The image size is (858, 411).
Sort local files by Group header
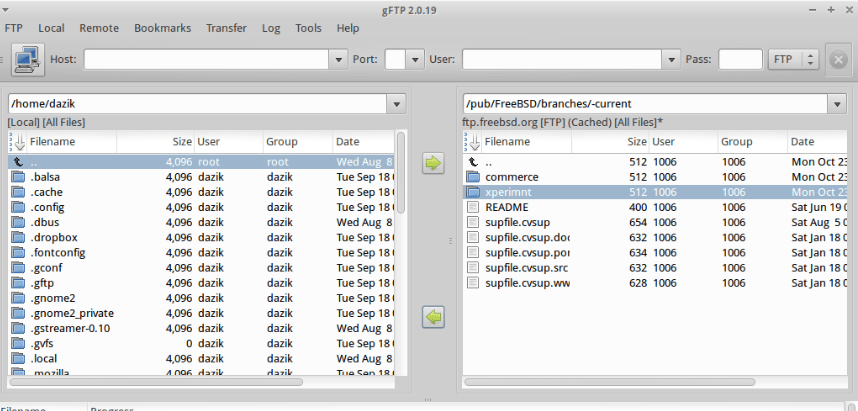[x=298, y=142]
